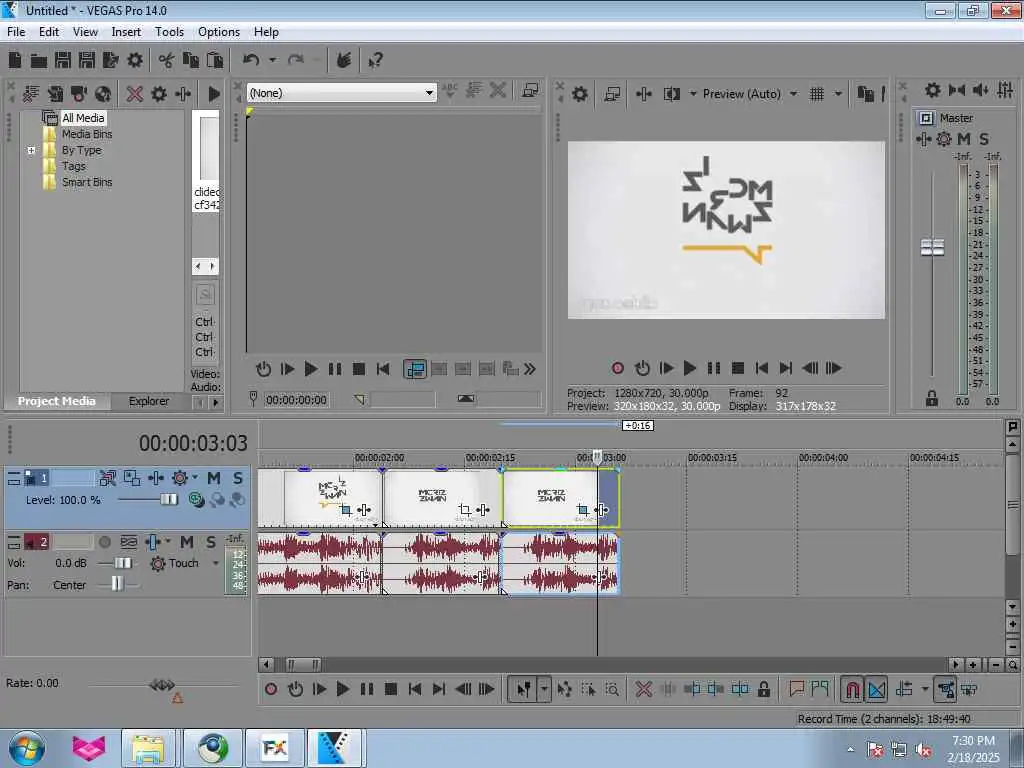Viewport: 1024px width, 768px height.
Task: Insert a marker on the timeline
Action: tap(796, 689)
